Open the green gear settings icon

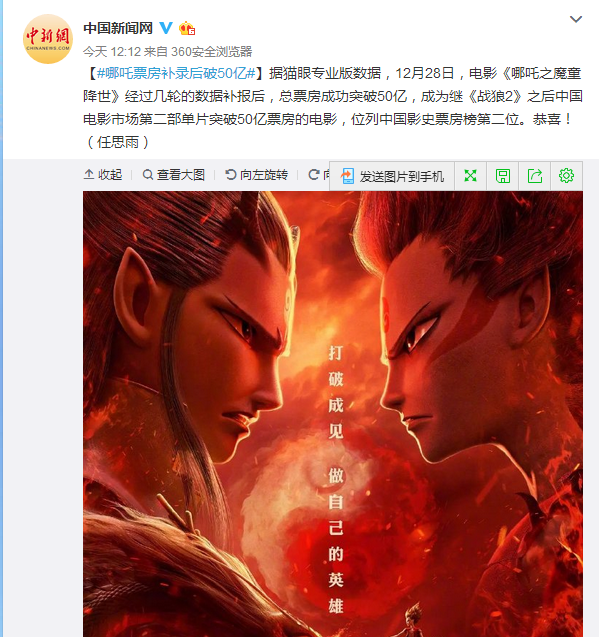566,176
